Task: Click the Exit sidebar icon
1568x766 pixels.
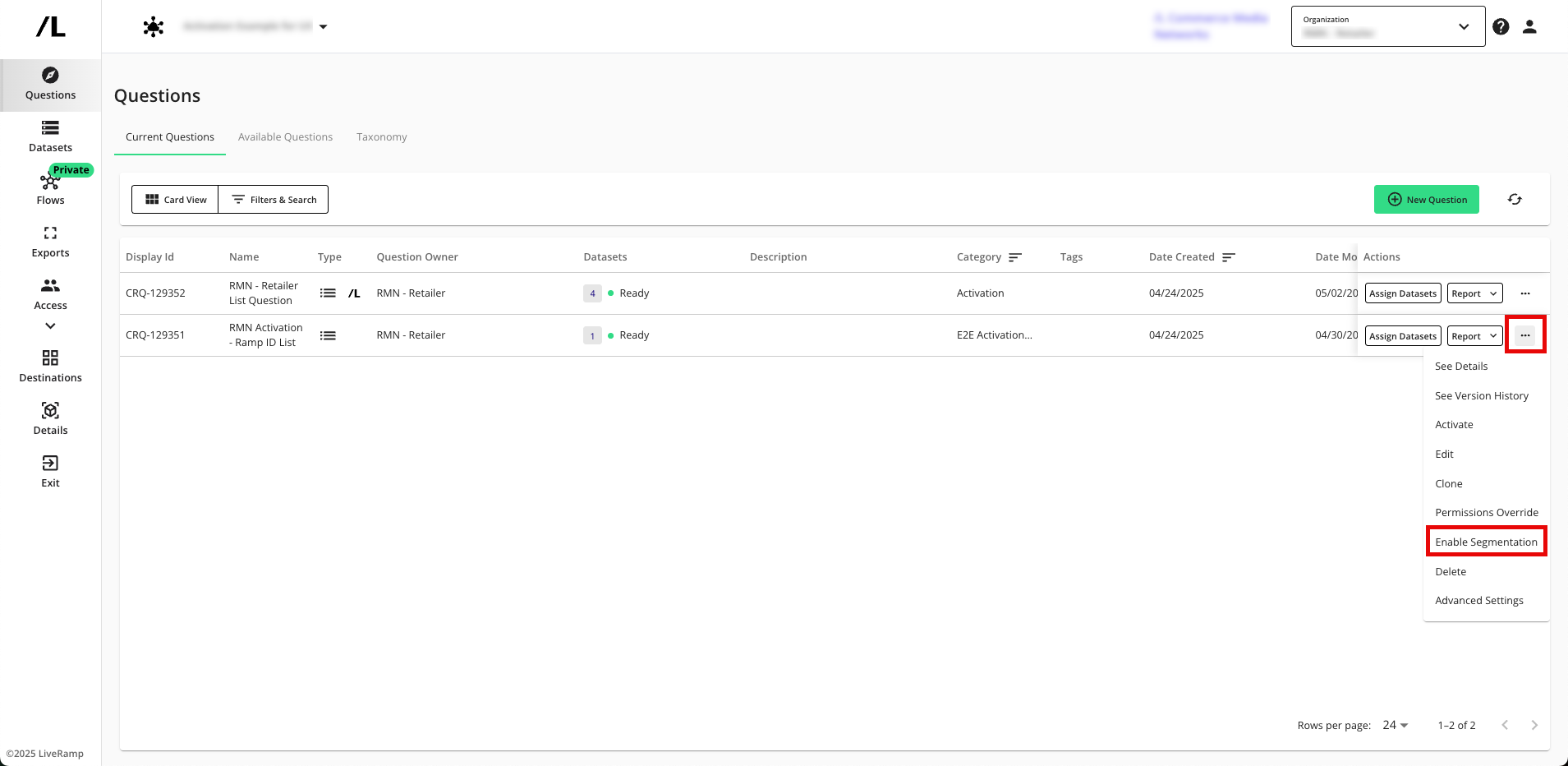Action: (50, 472)
